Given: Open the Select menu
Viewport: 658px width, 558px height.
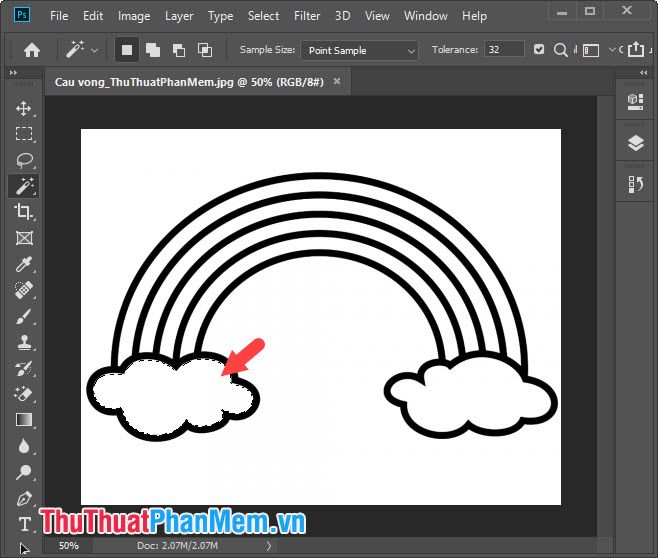Looking at the screenshot, I should coord(264,16).
